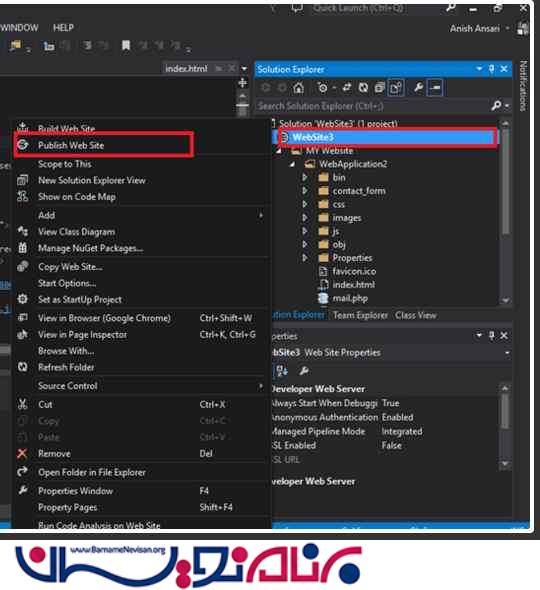Select the index.html editor tab
This screenshot has height=590, width=540.
(186, 68)
